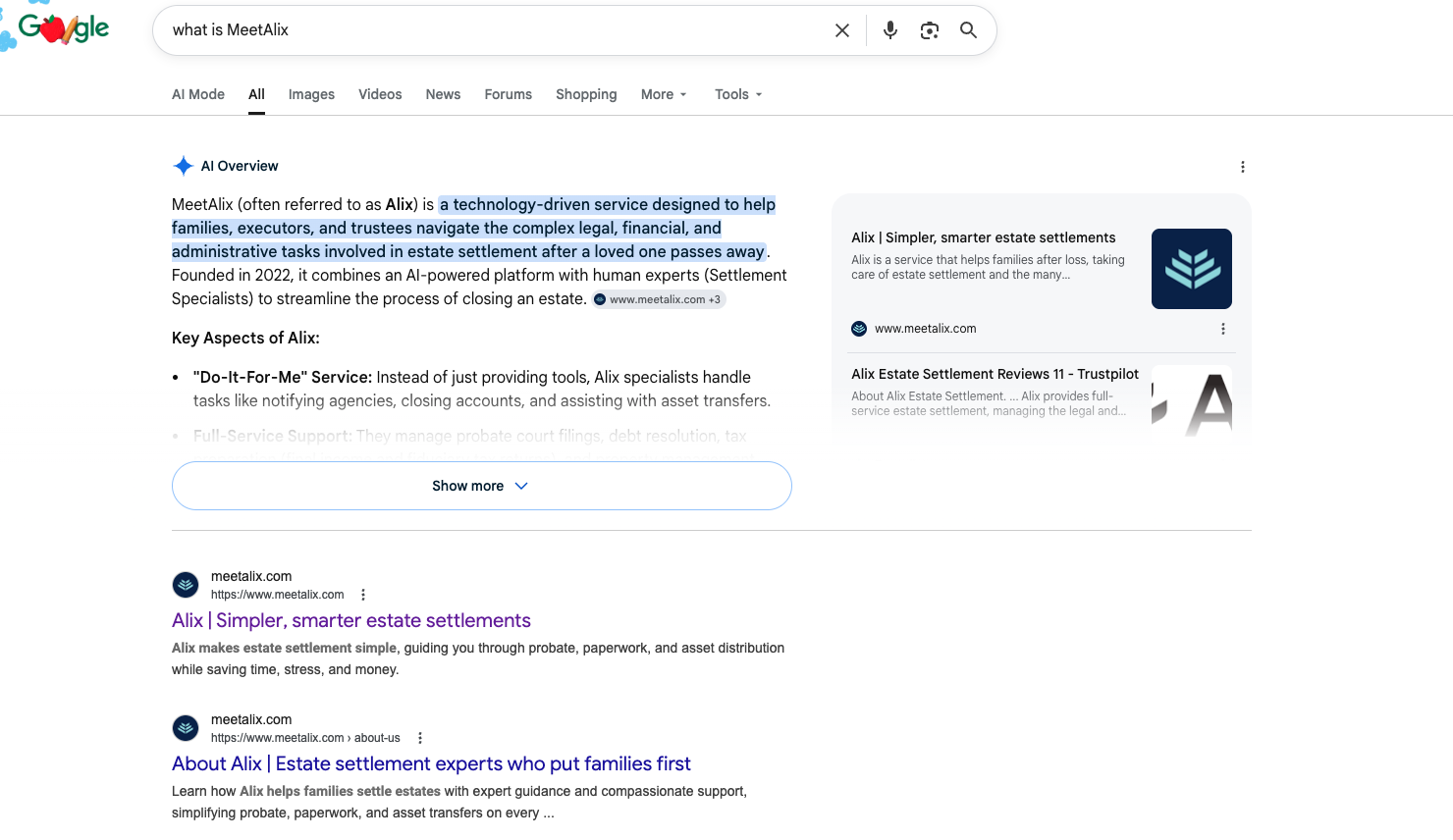Switch to News tab
Viewport: 1453px width, 840px height.
click(x=443, y=94)
